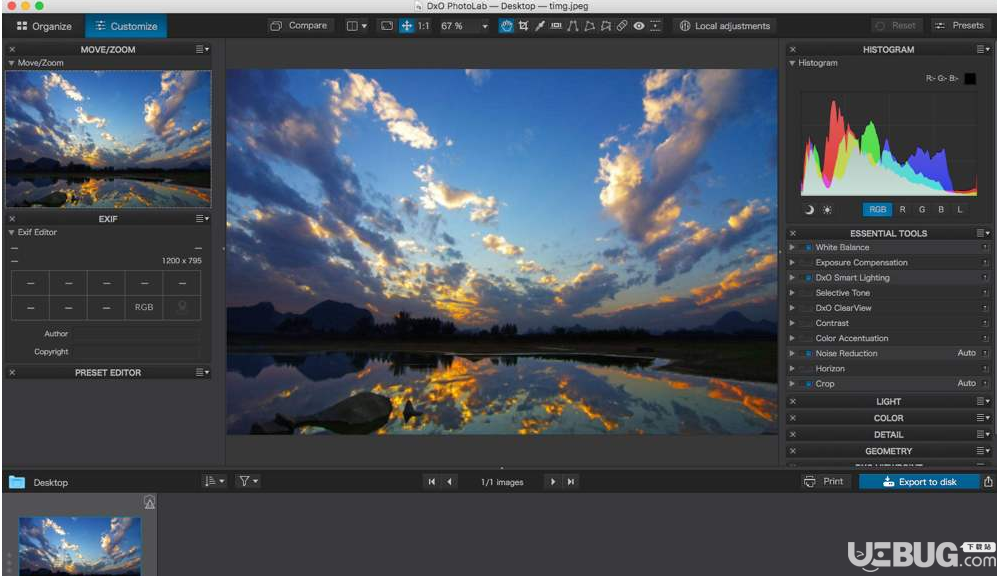The width and height of the screenshot is (997, 576).
Task: Toggle Exposure Compensation enable checkbox
Action: [808, 263]
